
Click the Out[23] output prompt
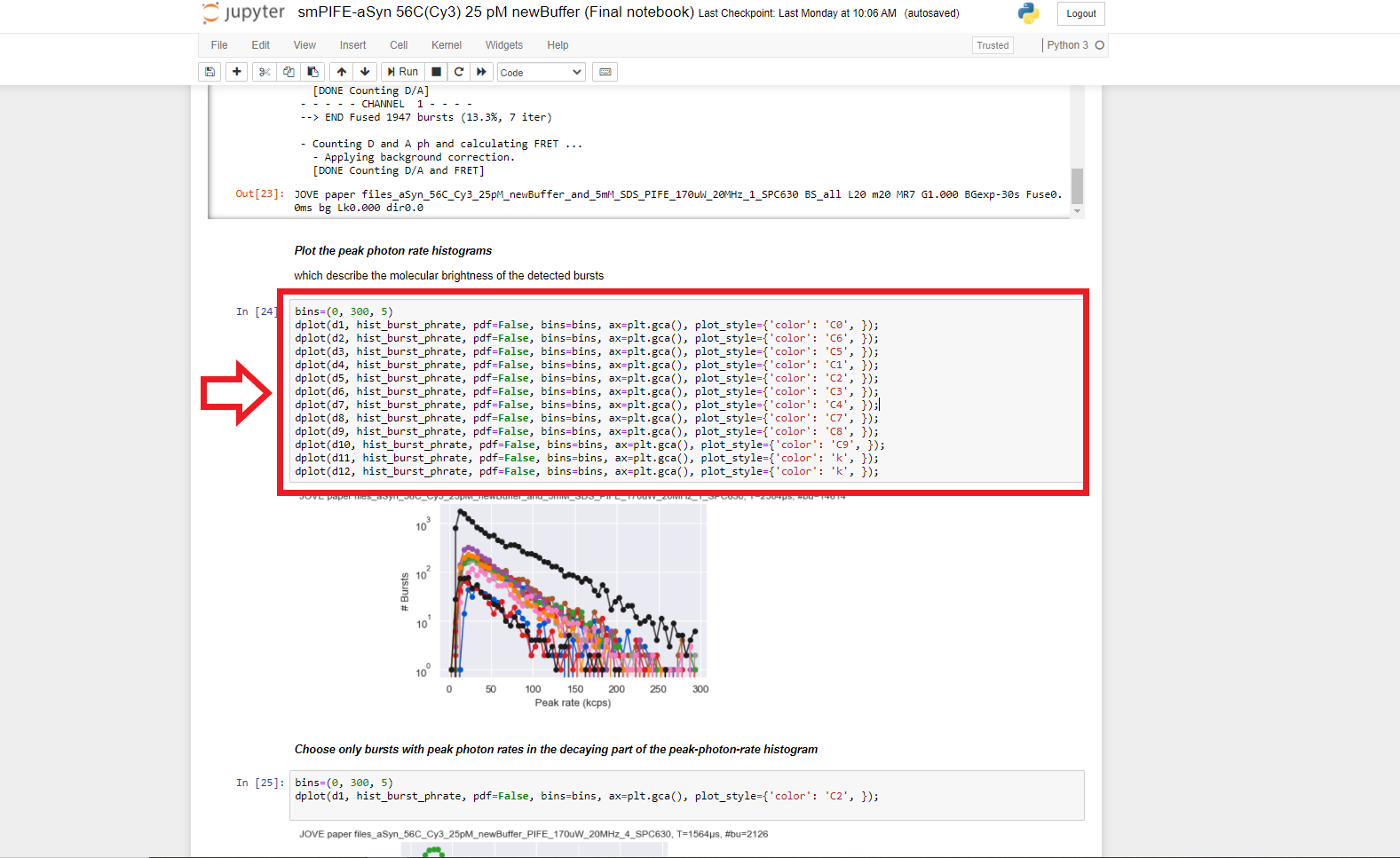(260, 193)
